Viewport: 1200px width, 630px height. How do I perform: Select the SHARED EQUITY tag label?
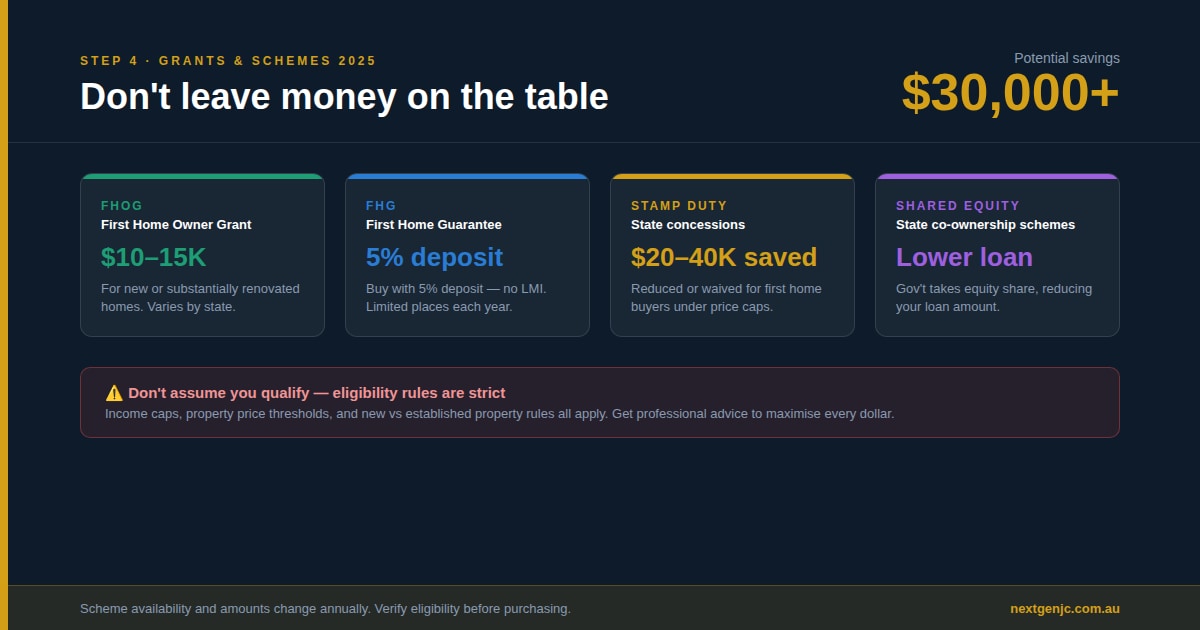[958, 206]
